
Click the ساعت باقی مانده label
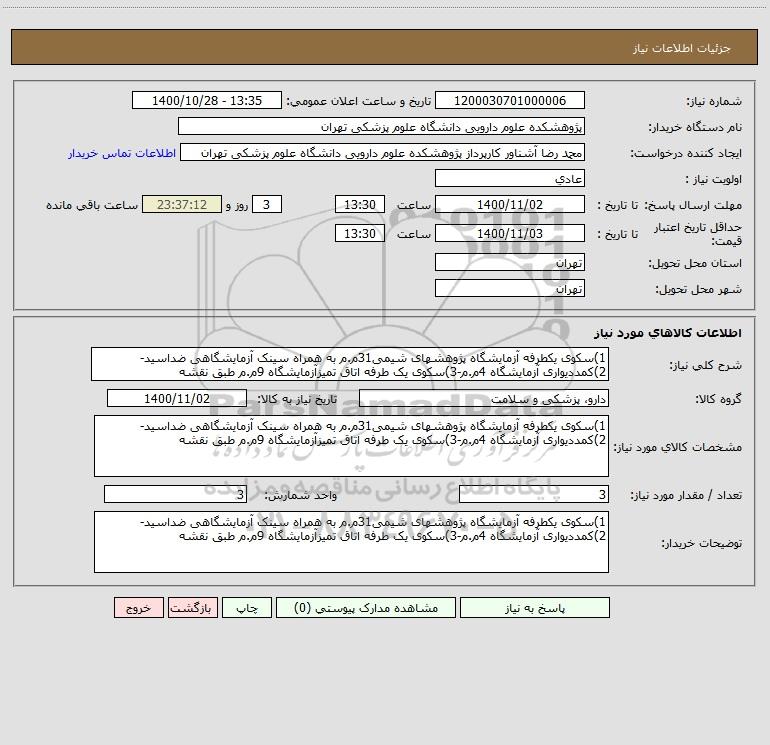point(92,205)
